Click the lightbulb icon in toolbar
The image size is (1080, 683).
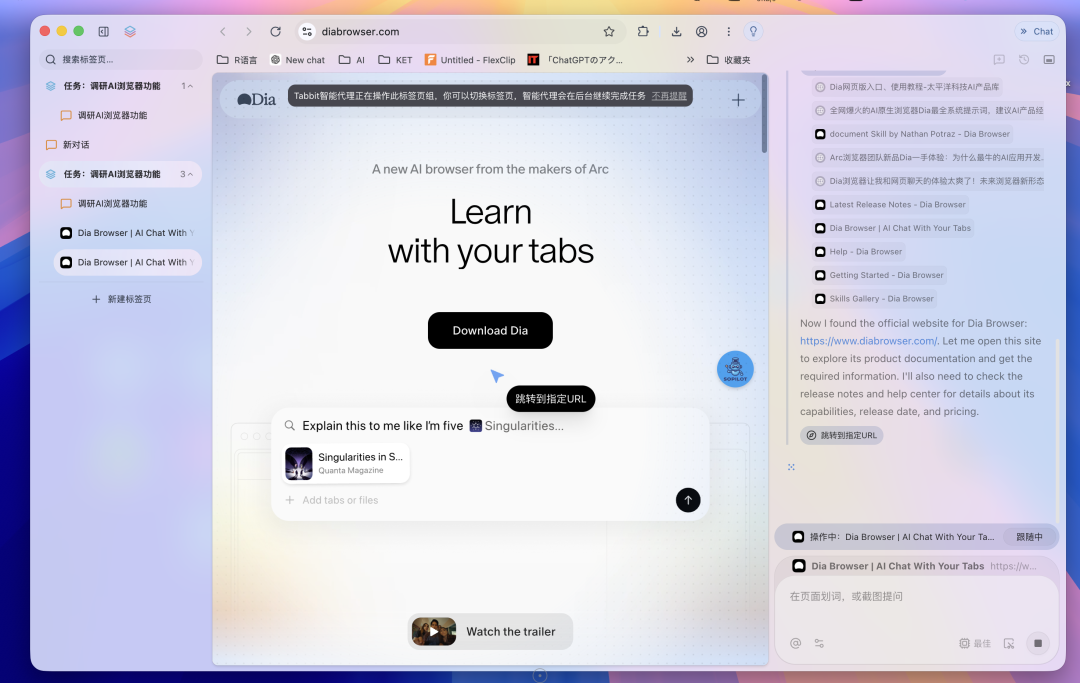click(754, 32)
